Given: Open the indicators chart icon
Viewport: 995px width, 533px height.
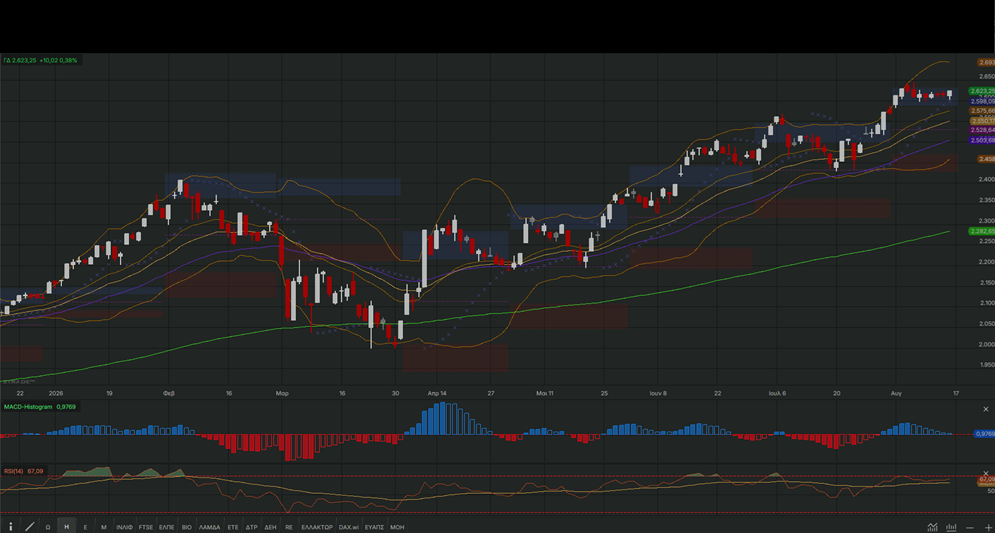Looking at the screenshot, I should tap(932, 527).
